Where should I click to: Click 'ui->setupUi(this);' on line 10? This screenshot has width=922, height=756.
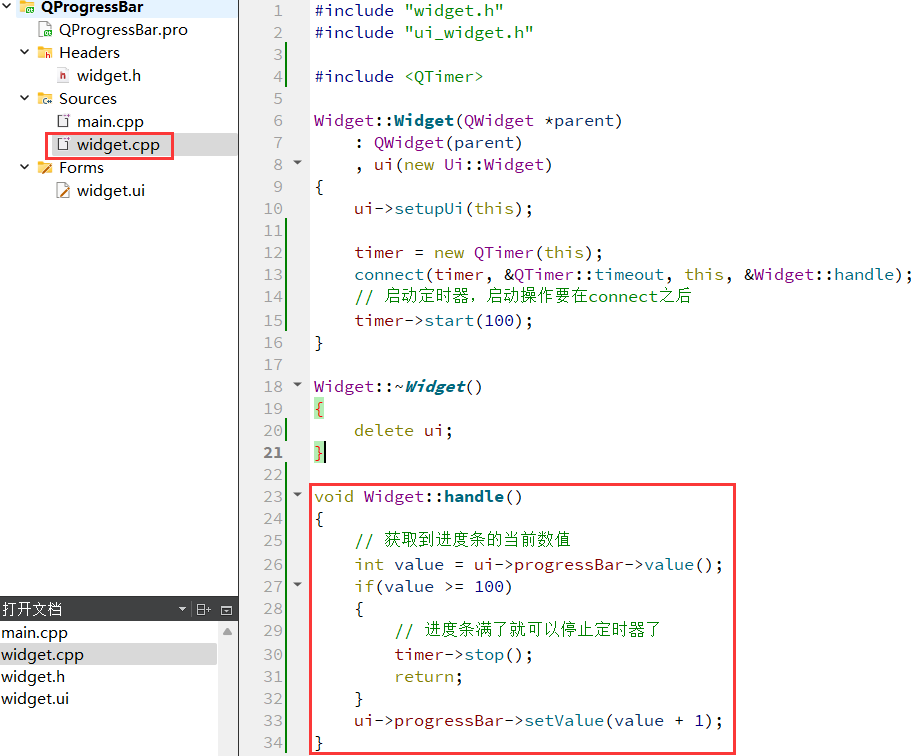[x=443, y=209]
